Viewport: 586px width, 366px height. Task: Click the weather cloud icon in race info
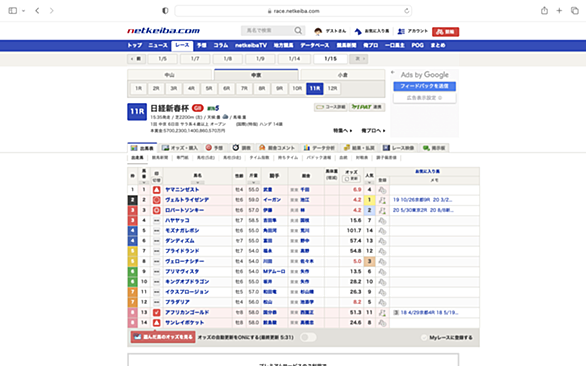[x=225, y=117]
